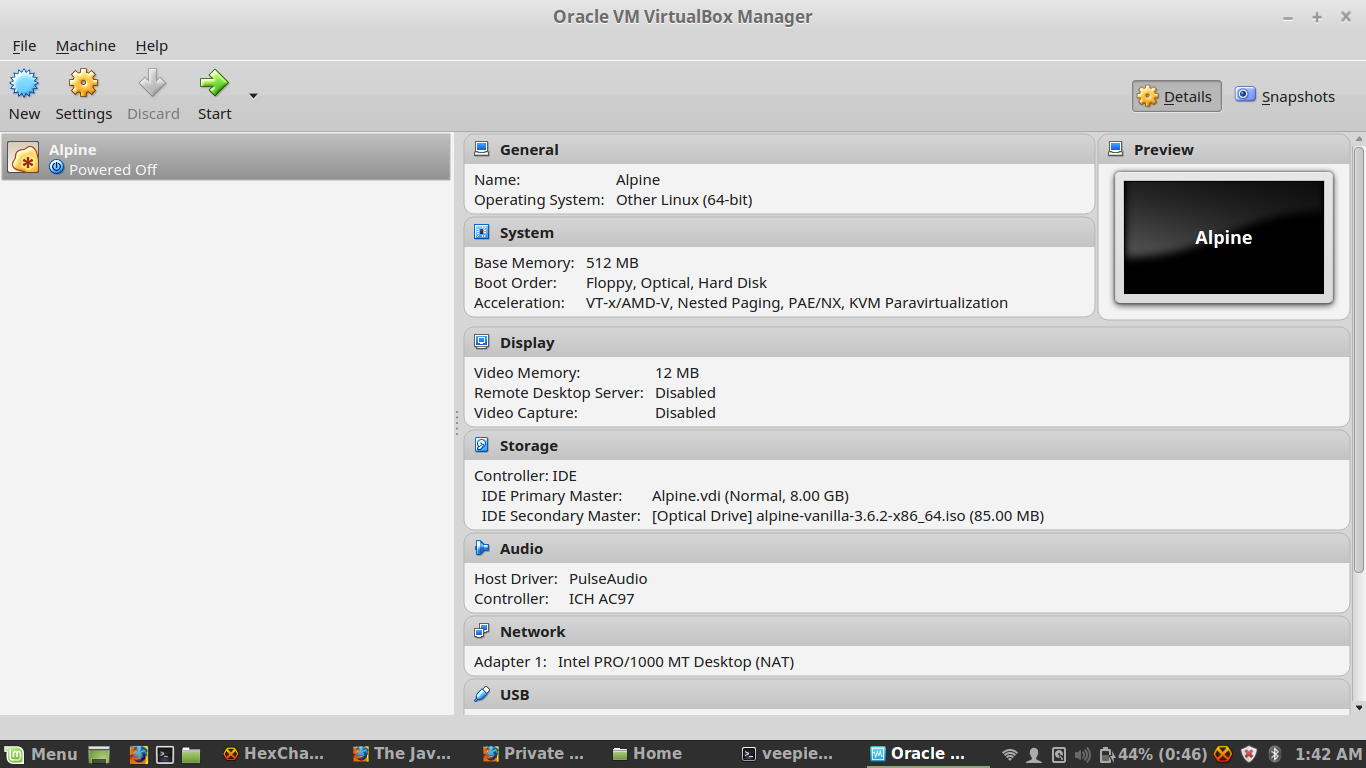Open the Bluetooth tray icon
The height and width of the screenshot is (768, 1366).
pos(1275,754)
